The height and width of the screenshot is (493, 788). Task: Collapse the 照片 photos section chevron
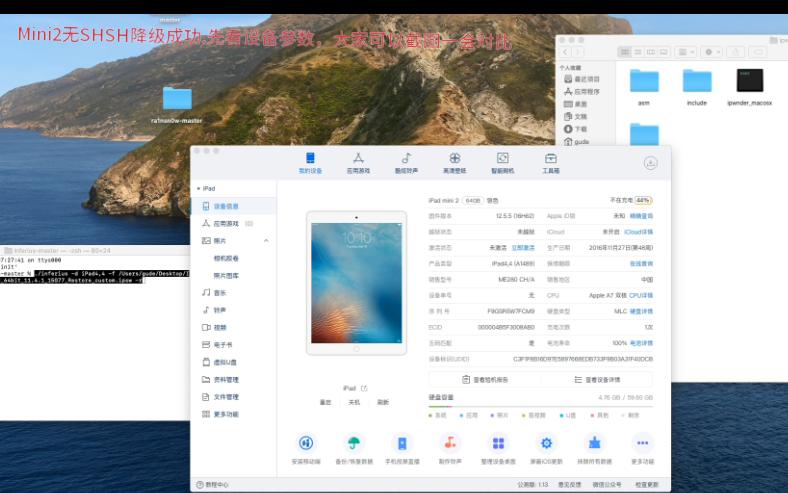tap(266, 241)
